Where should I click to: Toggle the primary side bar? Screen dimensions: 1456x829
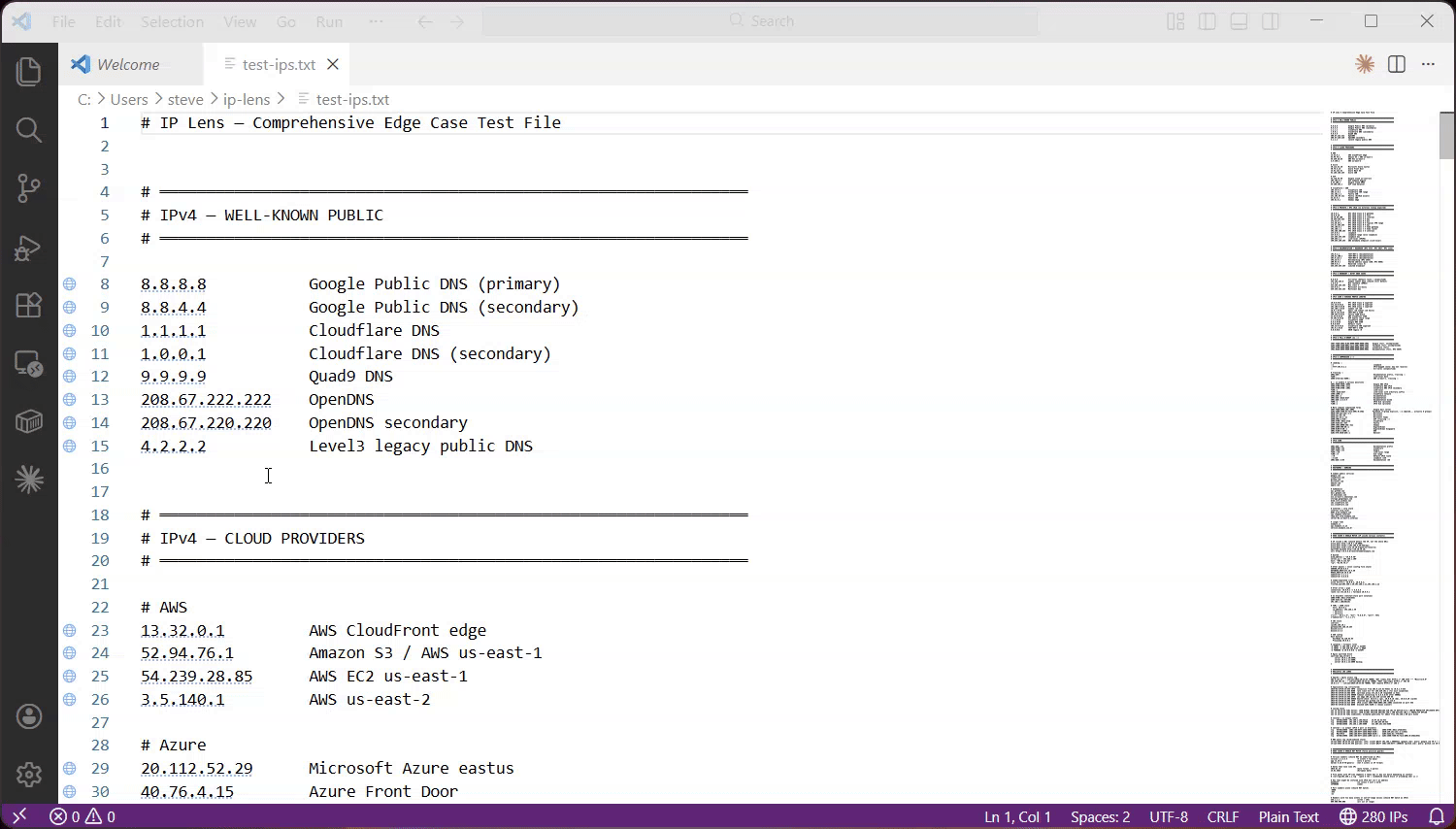point(1208,21)
